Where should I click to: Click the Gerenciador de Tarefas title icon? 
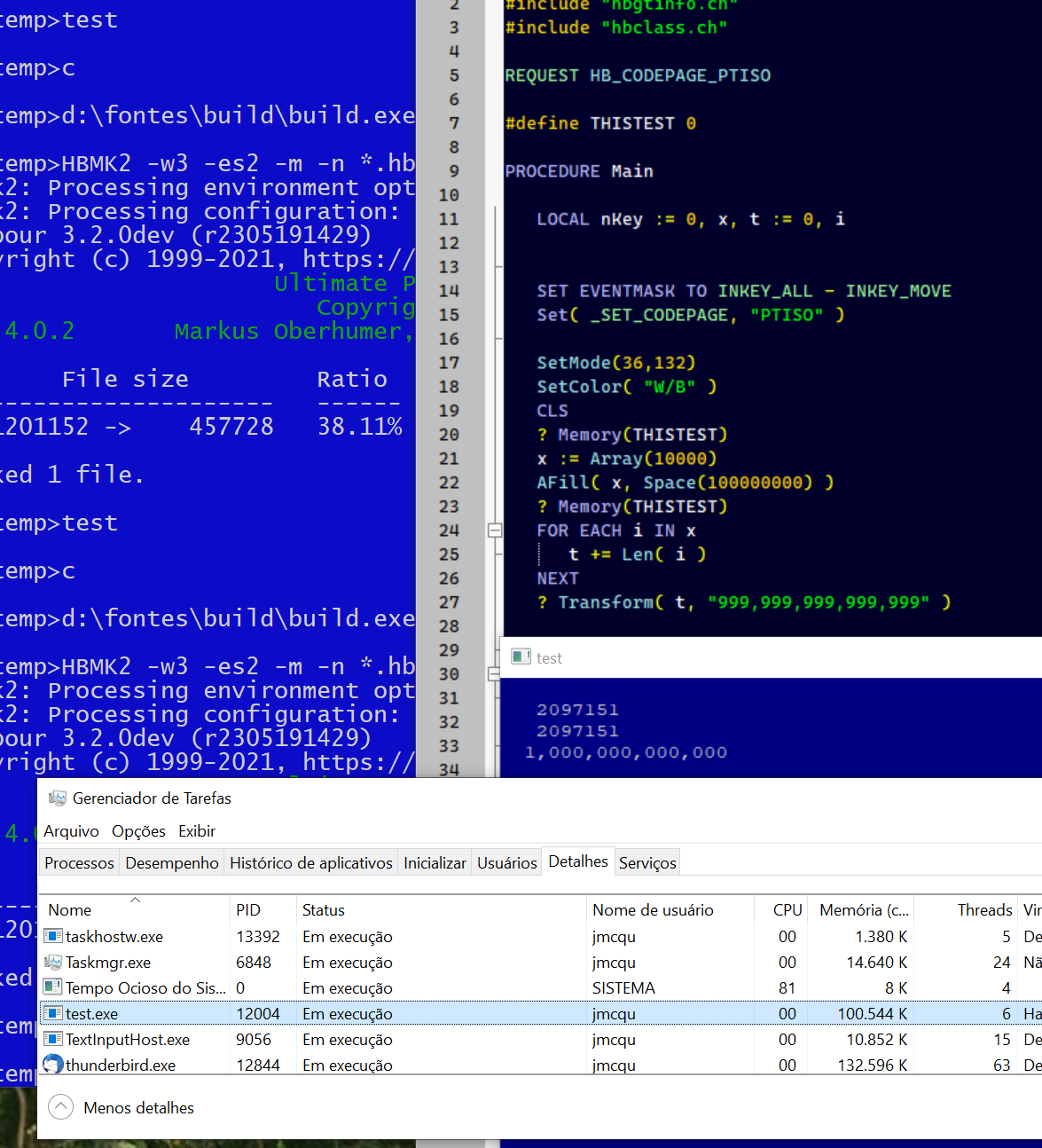[x=58, y=798]
